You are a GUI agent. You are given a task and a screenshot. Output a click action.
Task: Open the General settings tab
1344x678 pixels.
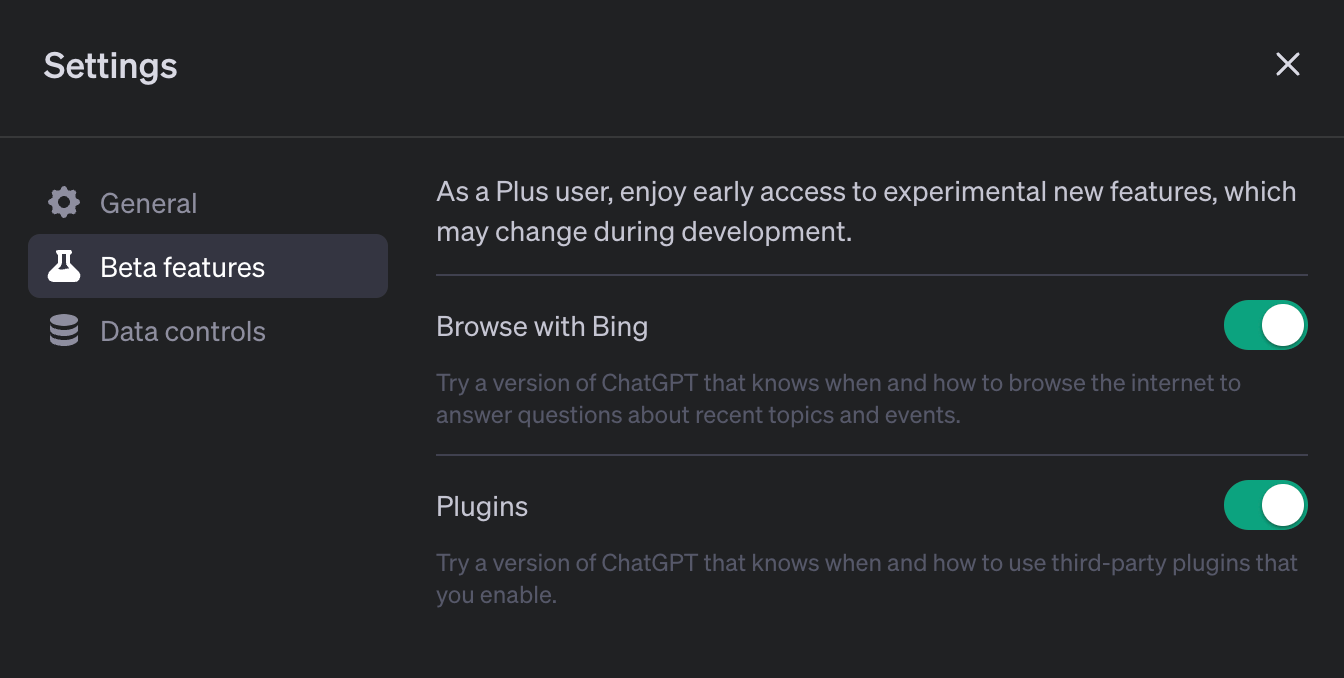[148, 203]
